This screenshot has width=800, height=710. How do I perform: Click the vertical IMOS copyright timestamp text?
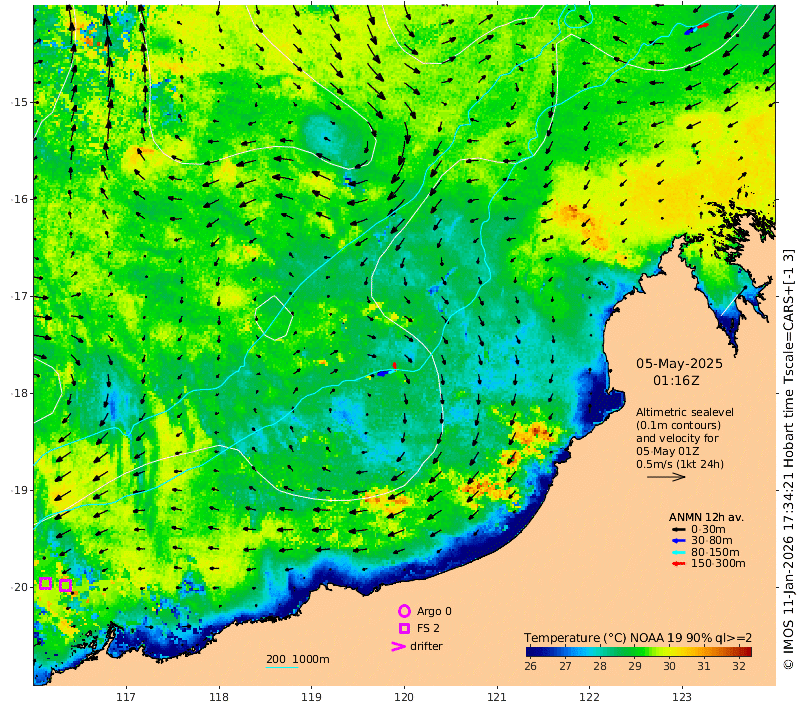click(789, 459)
